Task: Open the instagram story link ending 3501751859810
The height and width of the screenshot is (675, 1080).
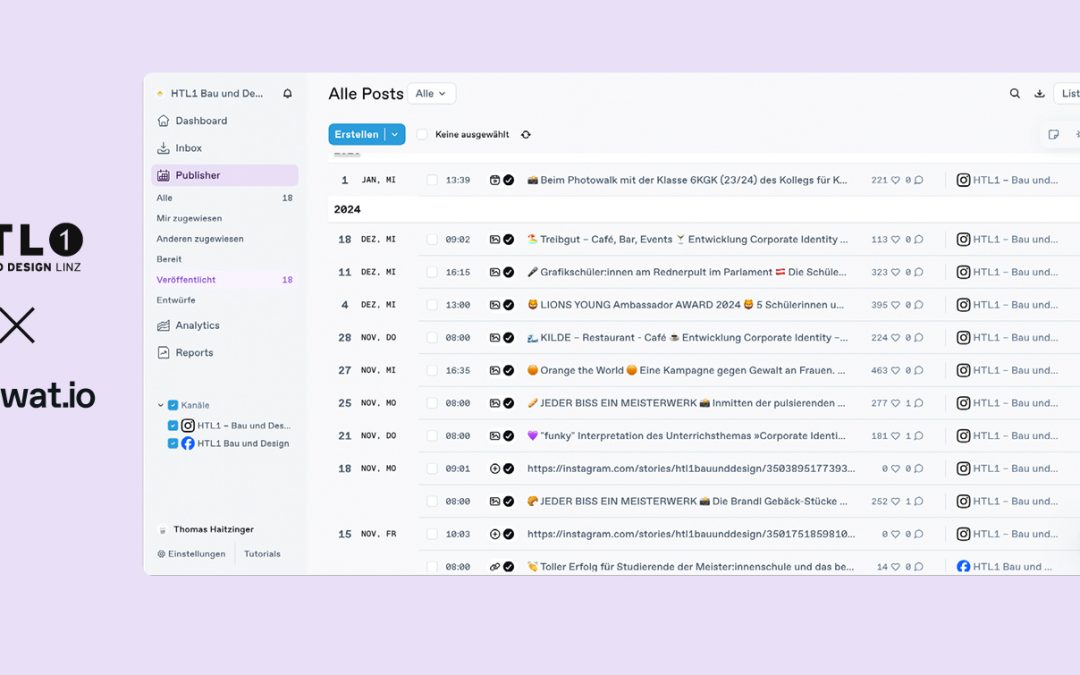Action: [x=691, y=534]
